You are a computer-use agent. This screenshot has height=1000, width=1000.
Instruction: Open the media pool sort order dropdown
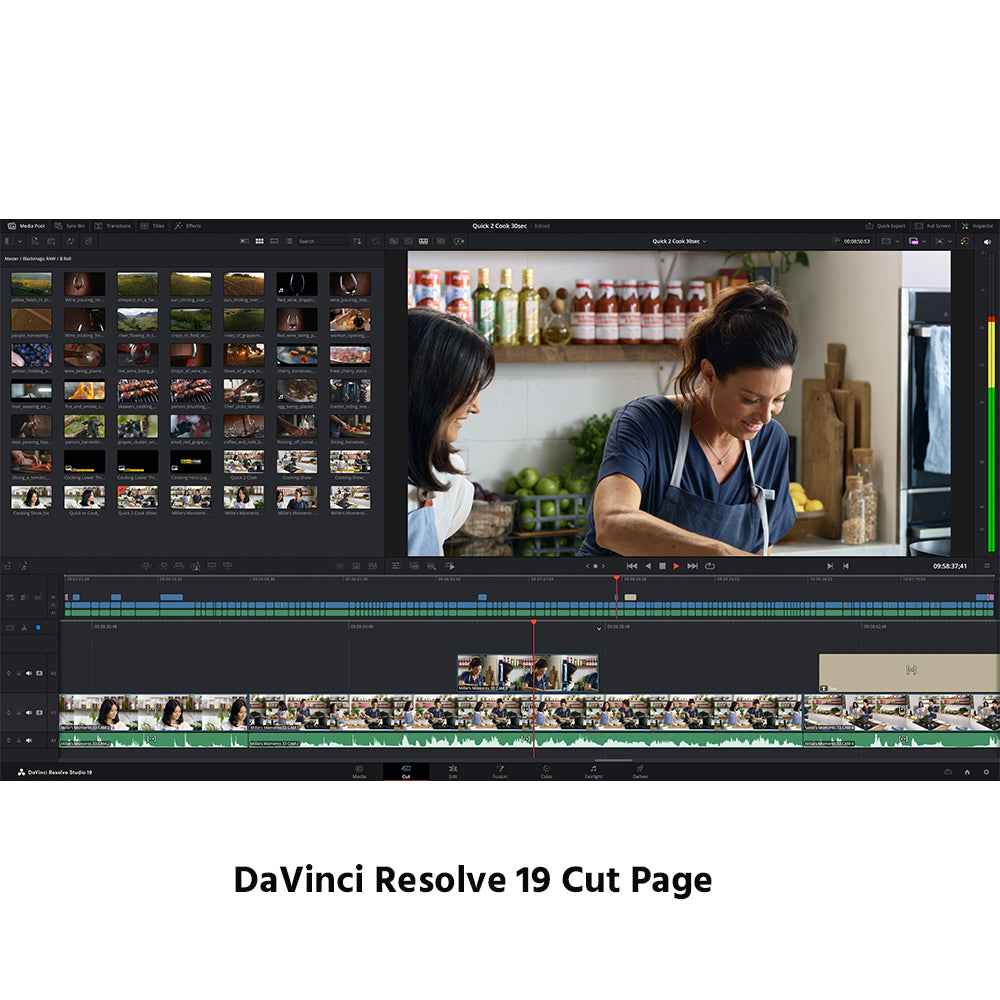(357, 241)
